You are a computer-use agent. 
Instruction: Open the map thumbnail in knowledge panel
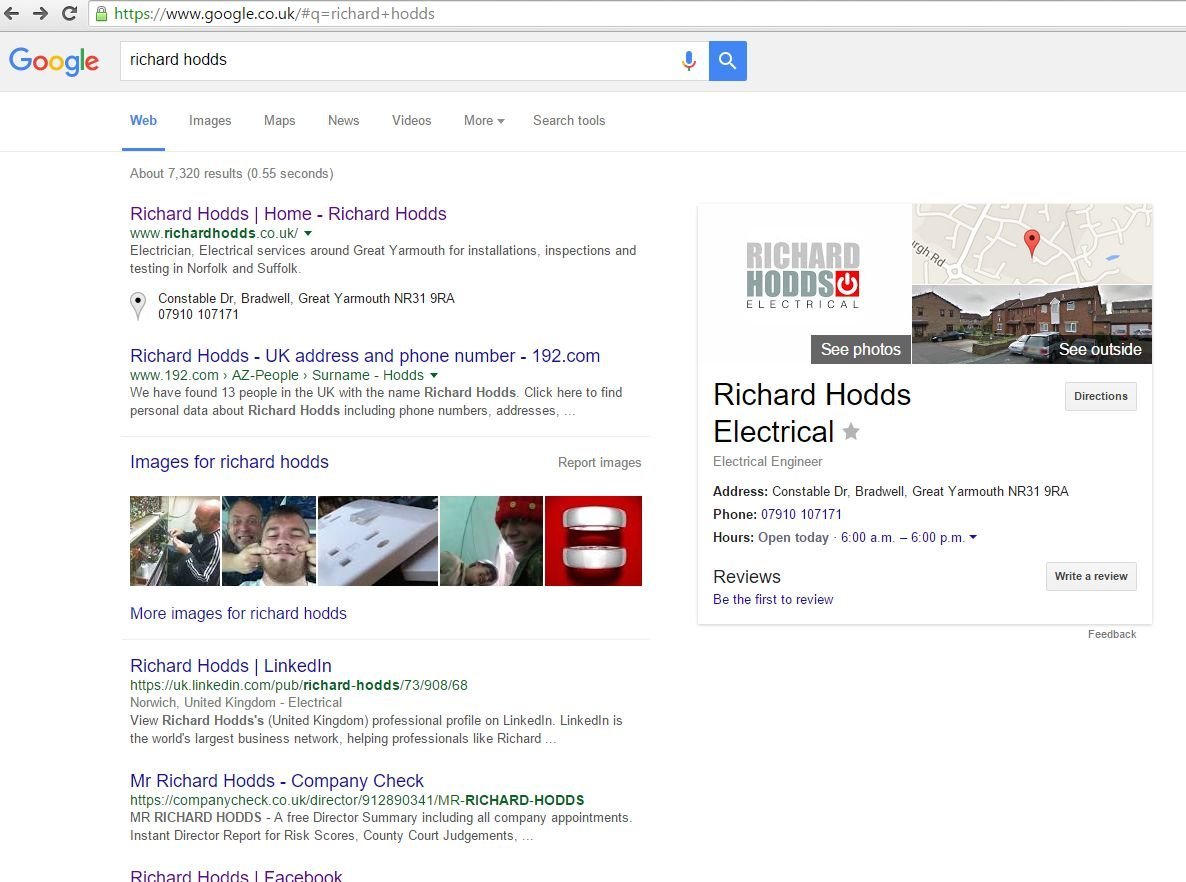click(x=1032, y=244)
